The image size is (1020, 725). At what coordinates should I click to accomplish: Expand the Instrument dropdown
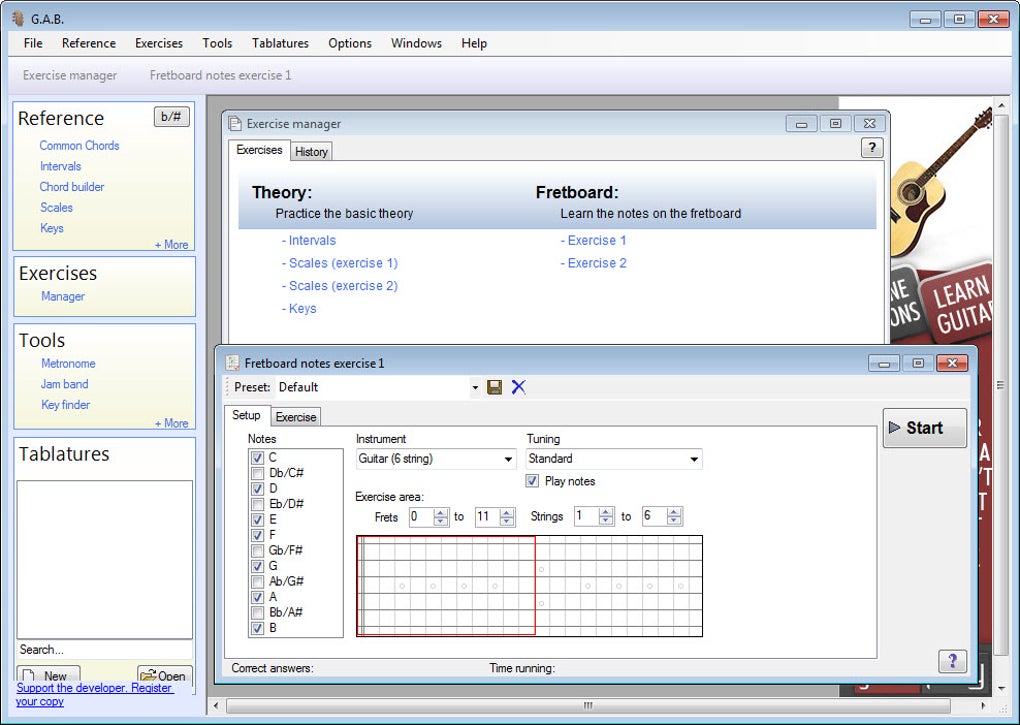(x=436, y=459)
